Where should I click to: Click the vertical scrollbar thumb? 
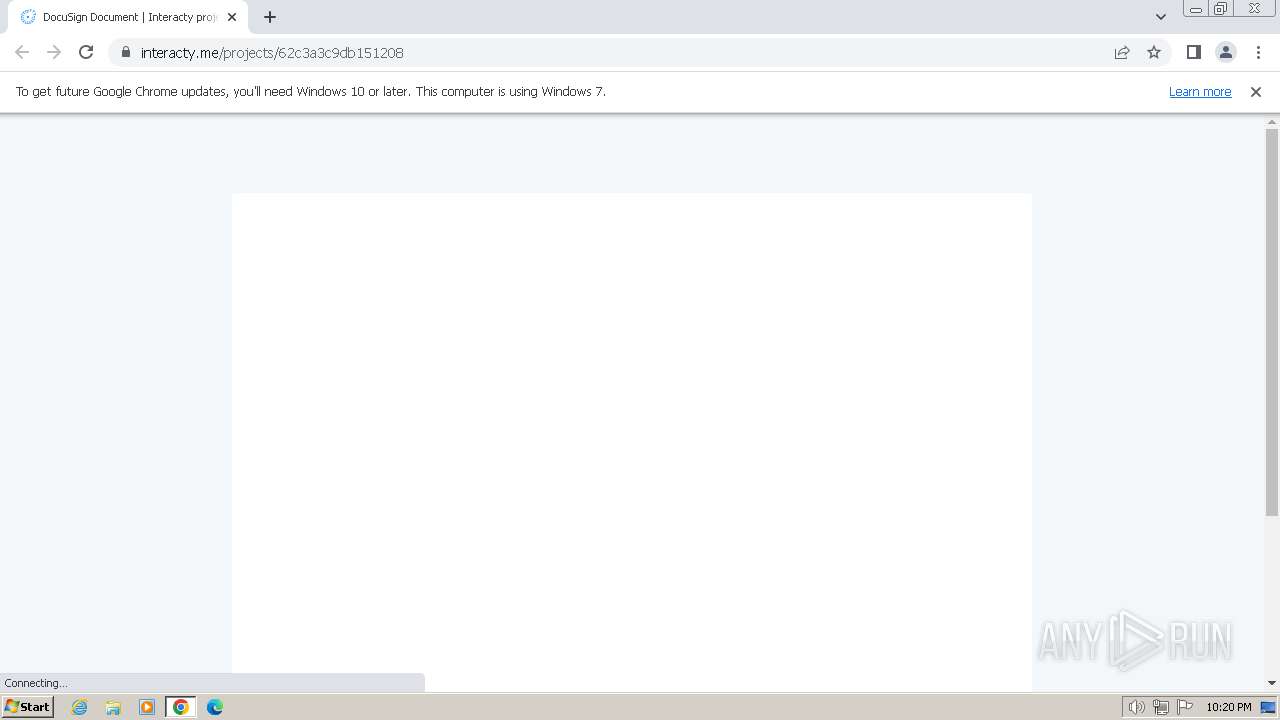[x=1272, y=322]
